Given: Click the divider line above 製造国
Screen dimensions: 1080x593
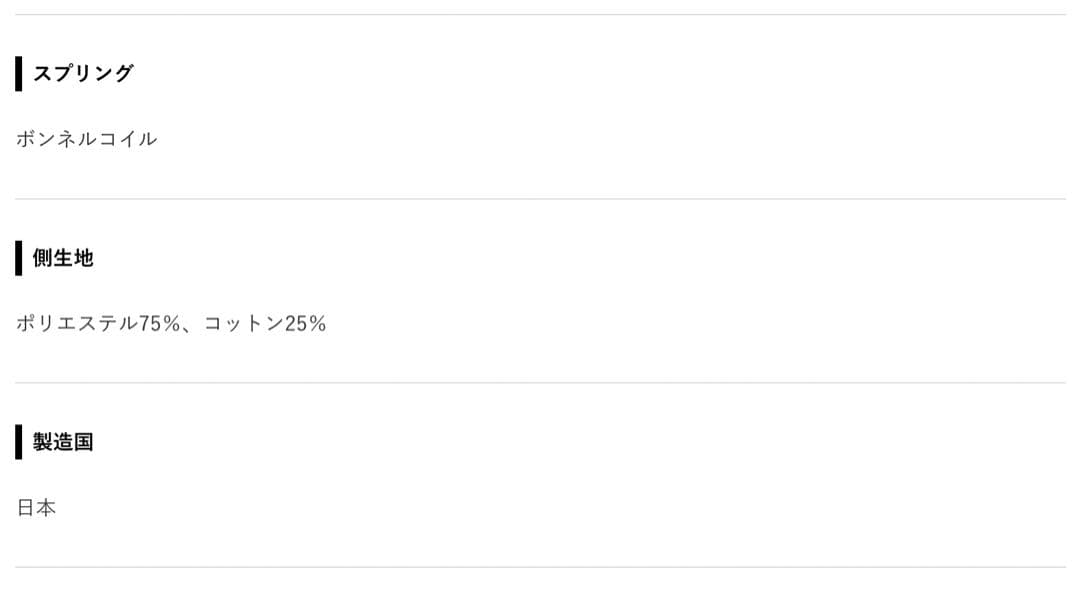Looking at the screenshot, I should point(540,383).
